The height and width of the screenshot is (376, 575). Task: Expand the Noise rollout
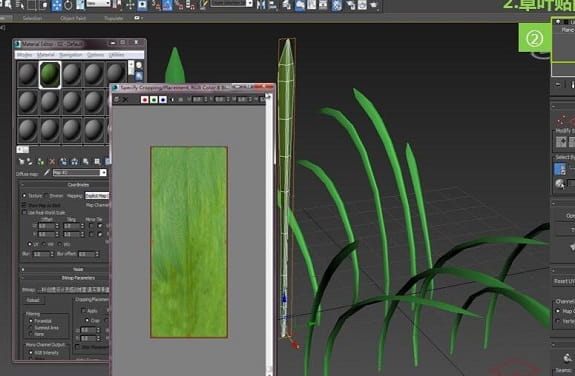coord(65,269)
